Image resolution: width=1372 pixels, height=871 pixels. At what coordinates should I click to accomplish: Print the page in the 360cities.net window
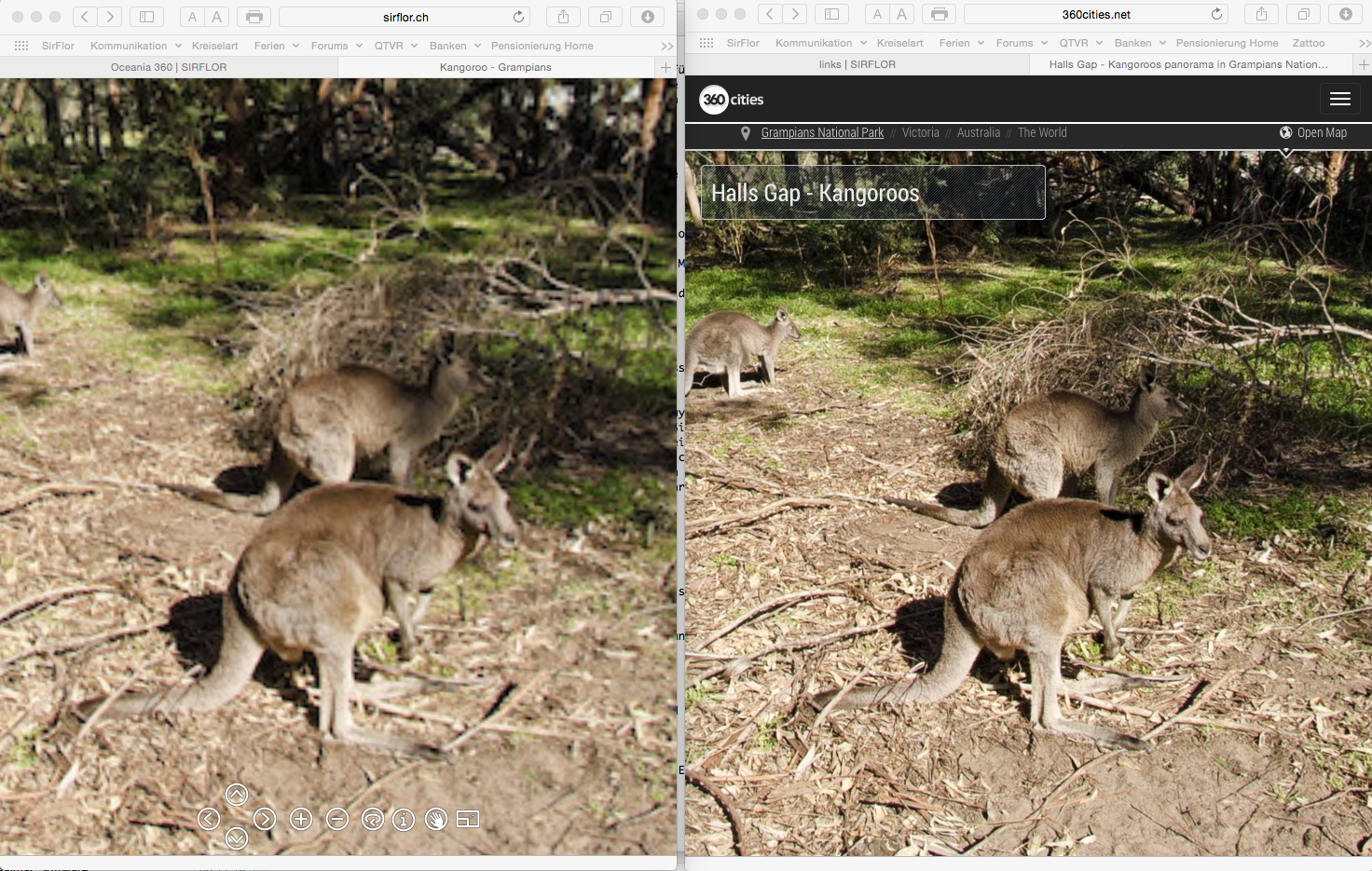click(940, 14)
